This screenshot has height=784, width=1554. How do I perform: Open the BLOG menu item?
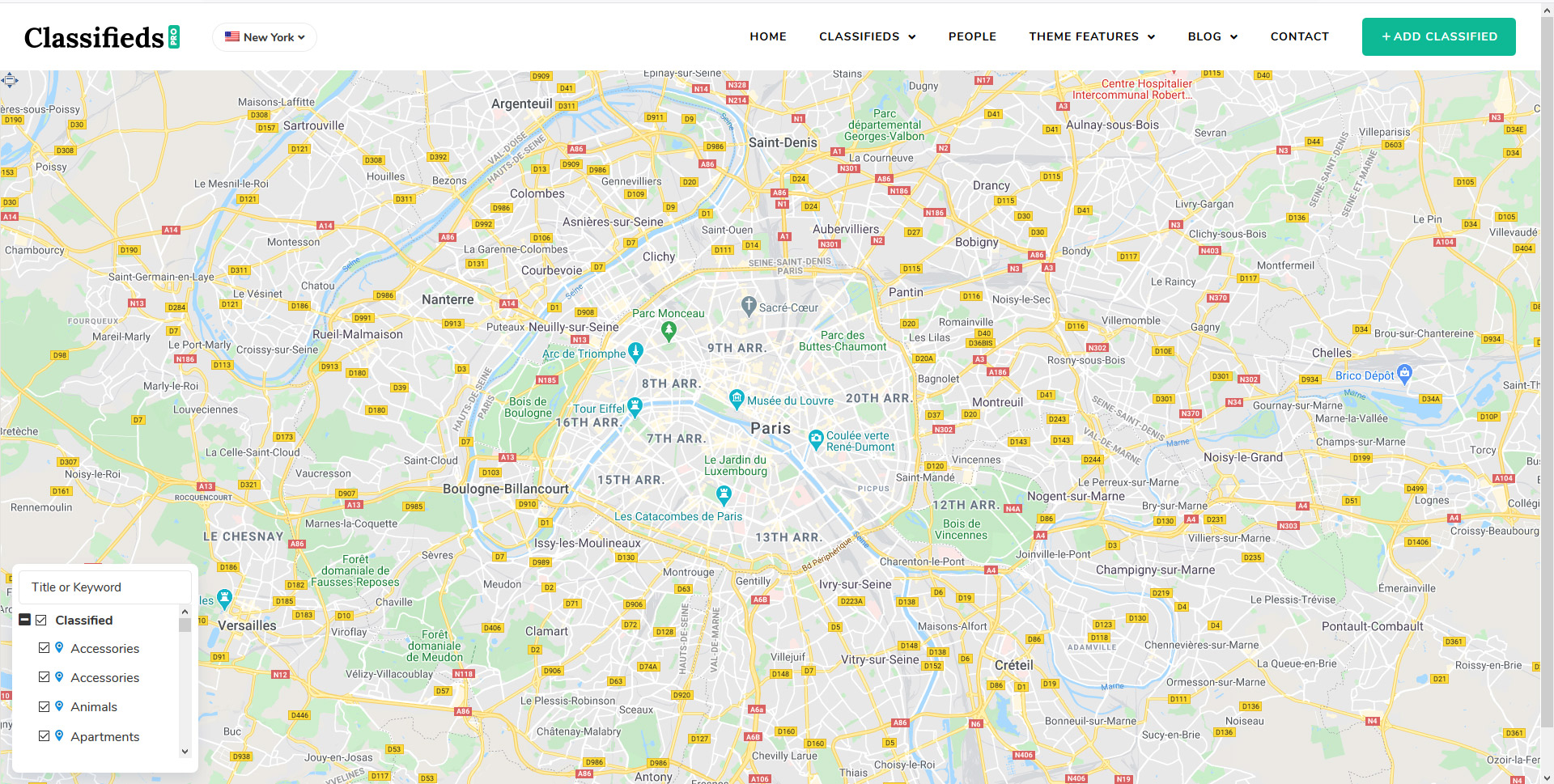coord(1204,36)
